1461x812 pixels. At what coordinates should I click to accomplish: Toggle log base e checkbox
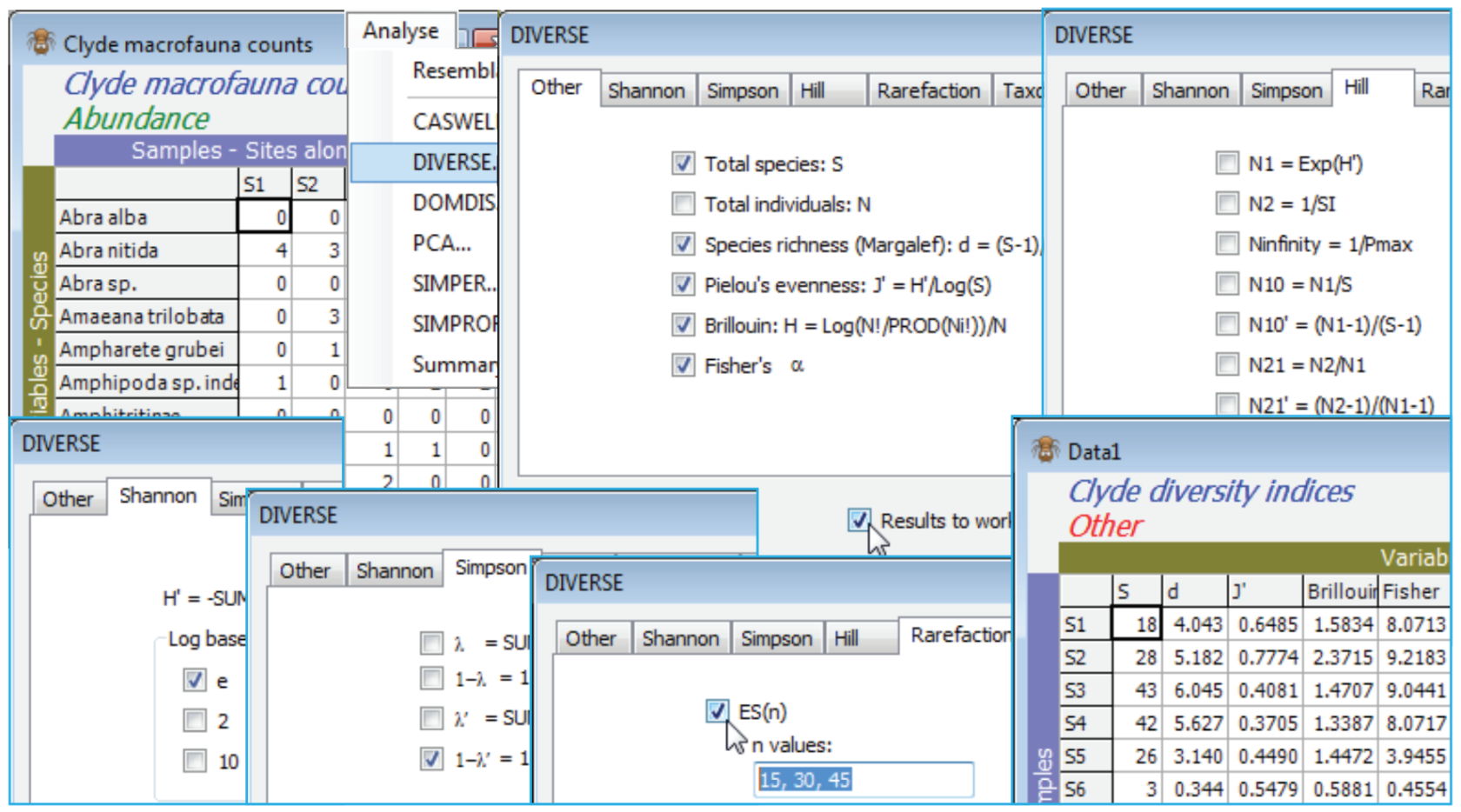point(195,680)
